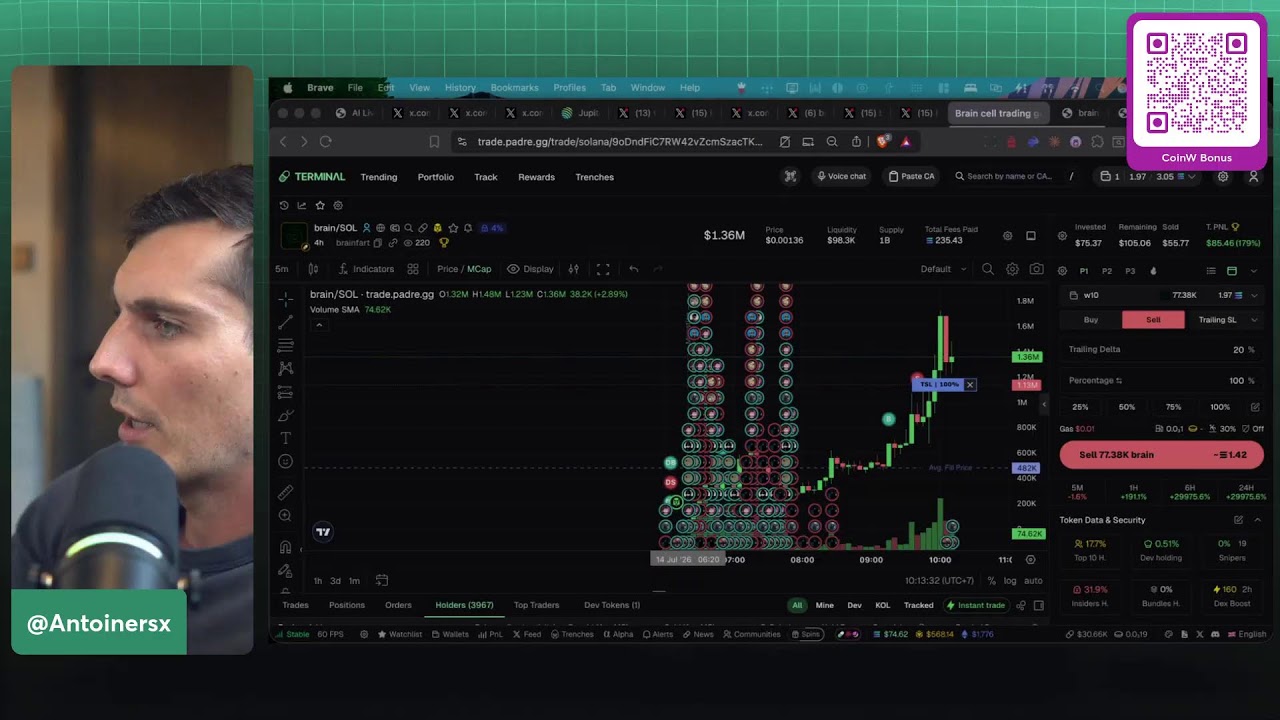Click the chart line icon below Terminal
Image resolution: width=1280 pixels, height=720 pixels.
click(302, 205)
